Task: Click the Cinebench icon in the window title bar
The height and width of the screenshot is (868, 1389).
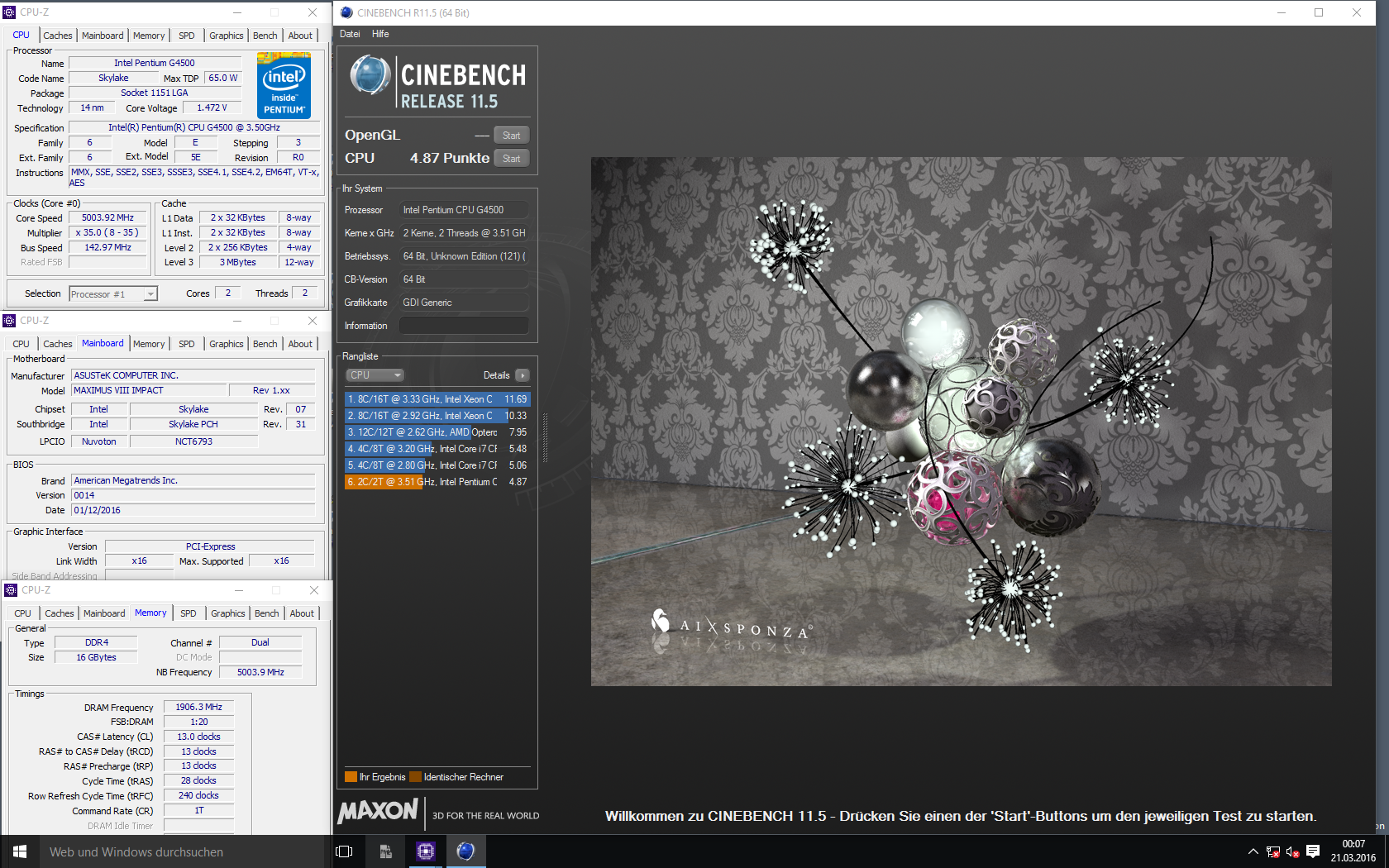Action: [x=346, y=12]
